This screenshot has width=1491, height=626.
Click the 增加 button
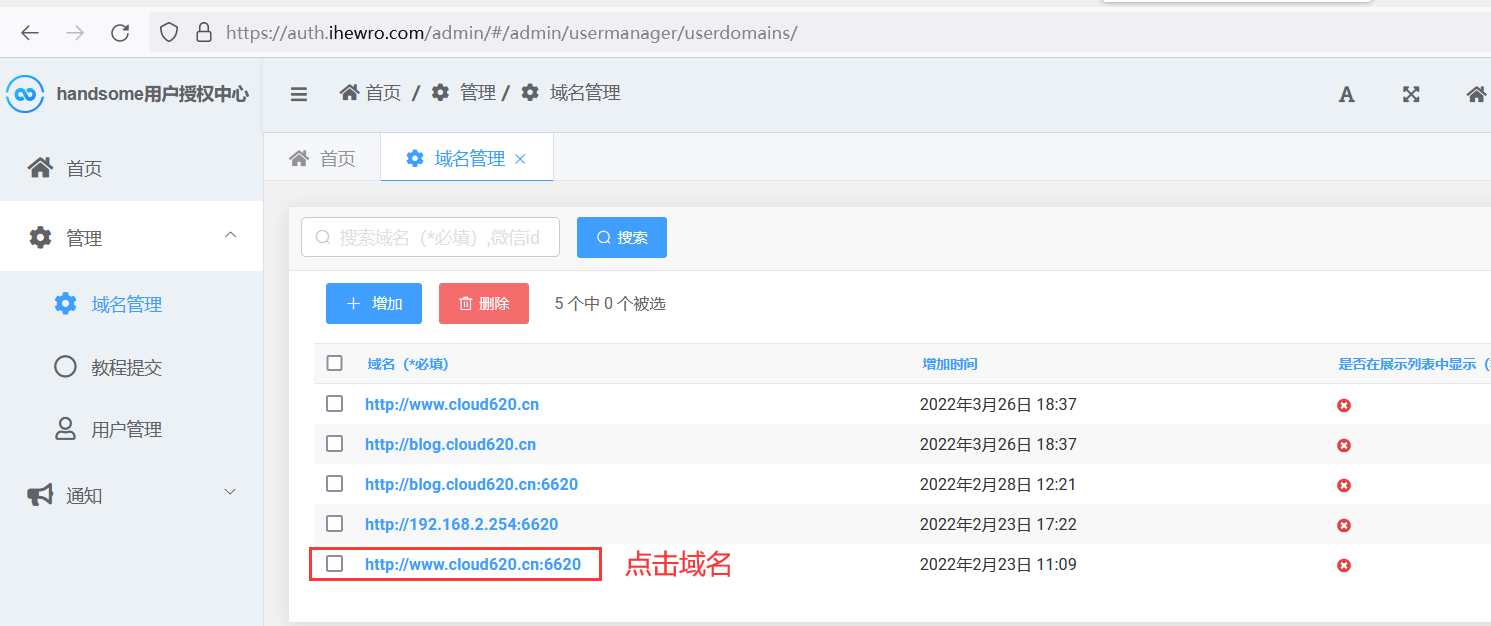[x=374, y=303]
